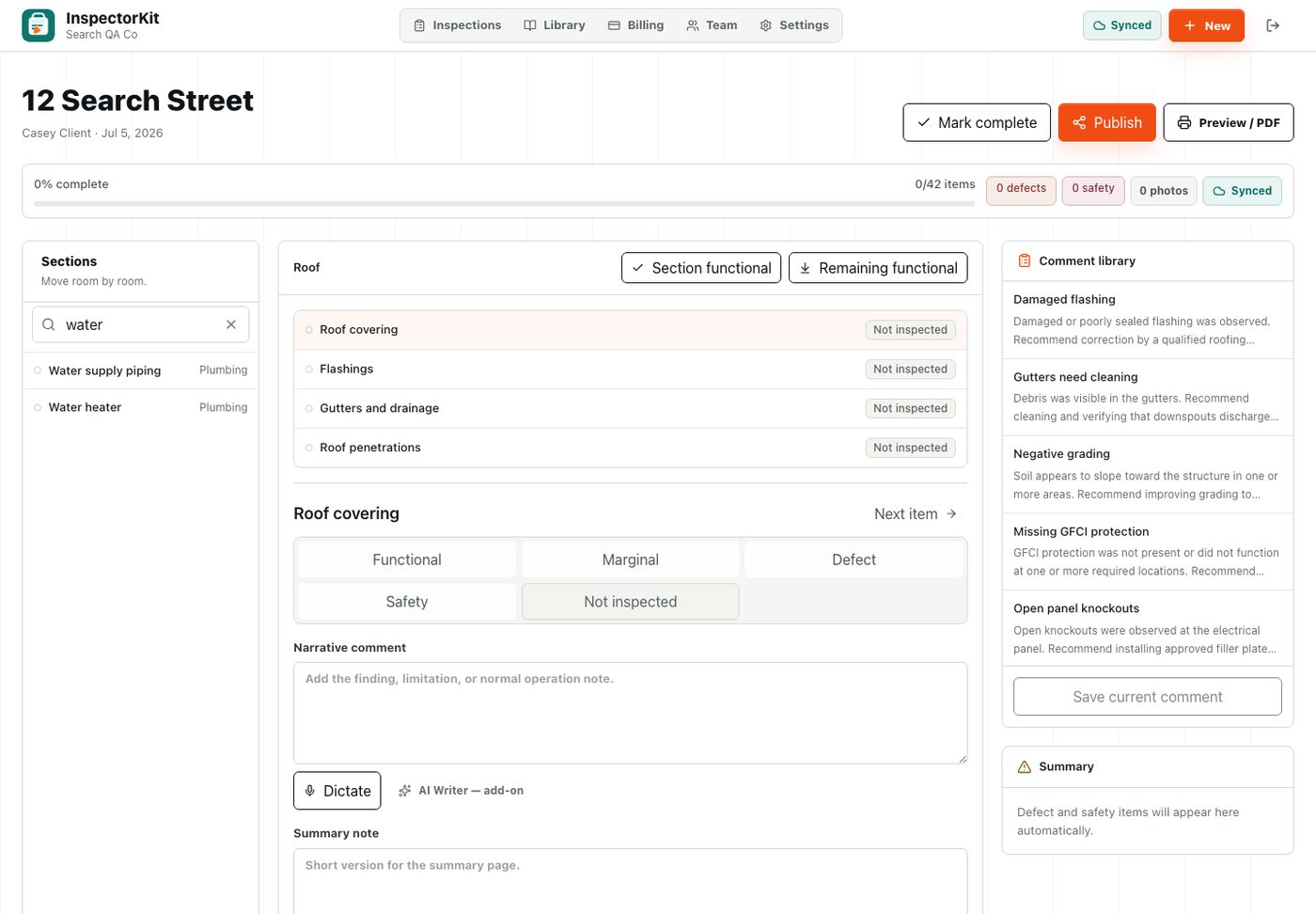Click the 0 defects badge
The width and height of the screenshot is (1316, 914).
(1021, 190)
